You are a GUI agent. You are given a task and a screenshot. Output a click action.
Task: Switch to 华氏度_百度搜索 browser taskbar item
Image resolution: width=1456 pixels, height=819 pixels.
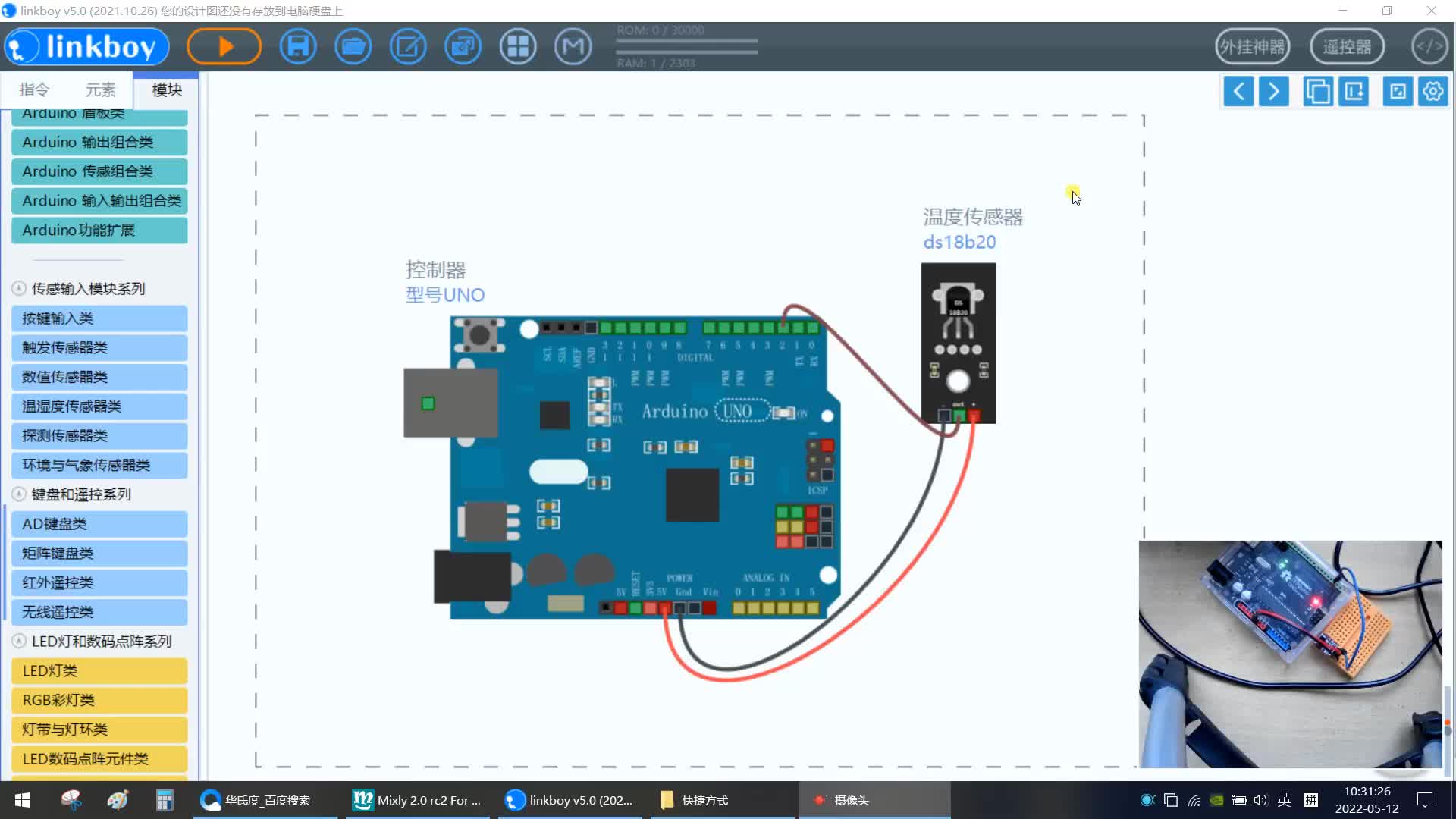coord(265,800)
